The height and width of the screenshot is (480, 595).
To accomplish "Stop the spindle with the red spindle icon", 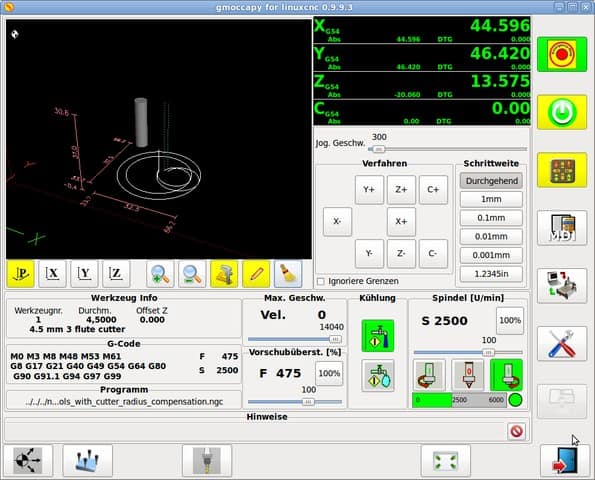I will tap(468, 375).
